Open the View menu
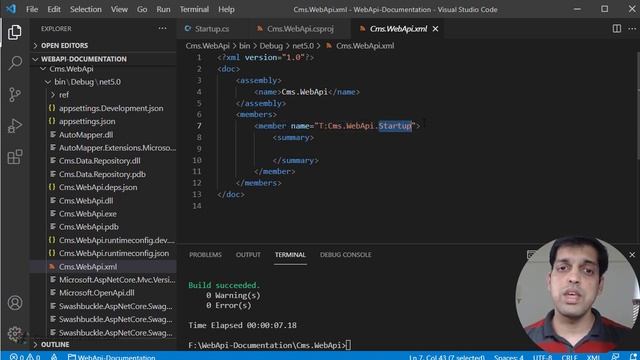Screen dimensions: 640x360 click(x=119, y=9)
